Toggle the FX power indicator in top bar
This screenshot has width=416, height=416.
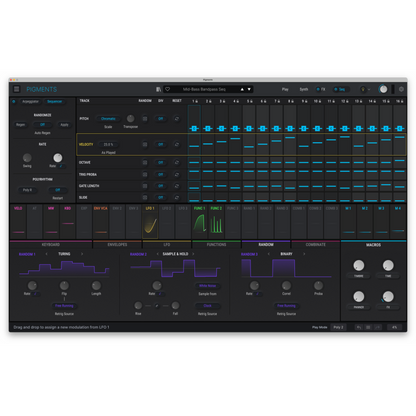coord(318,89)
